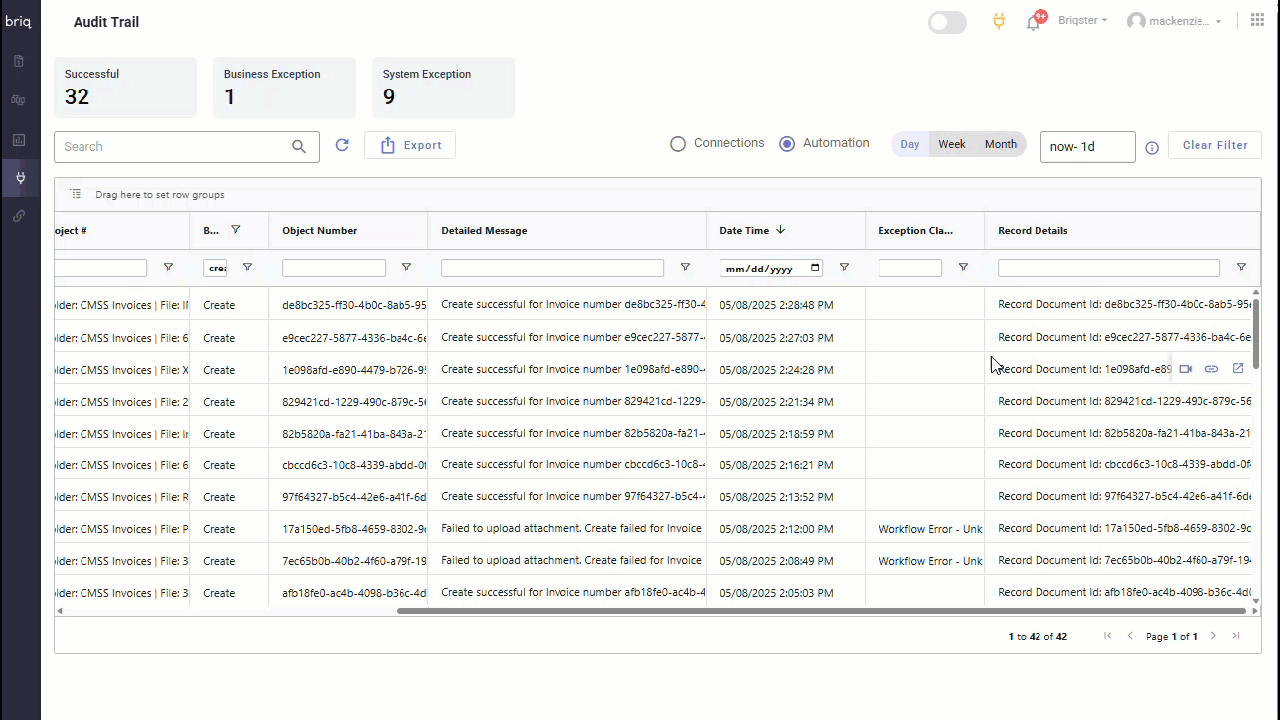
Task: Click object number cbccd6c3-10c8-4339 cell
Action: point(348,465)
